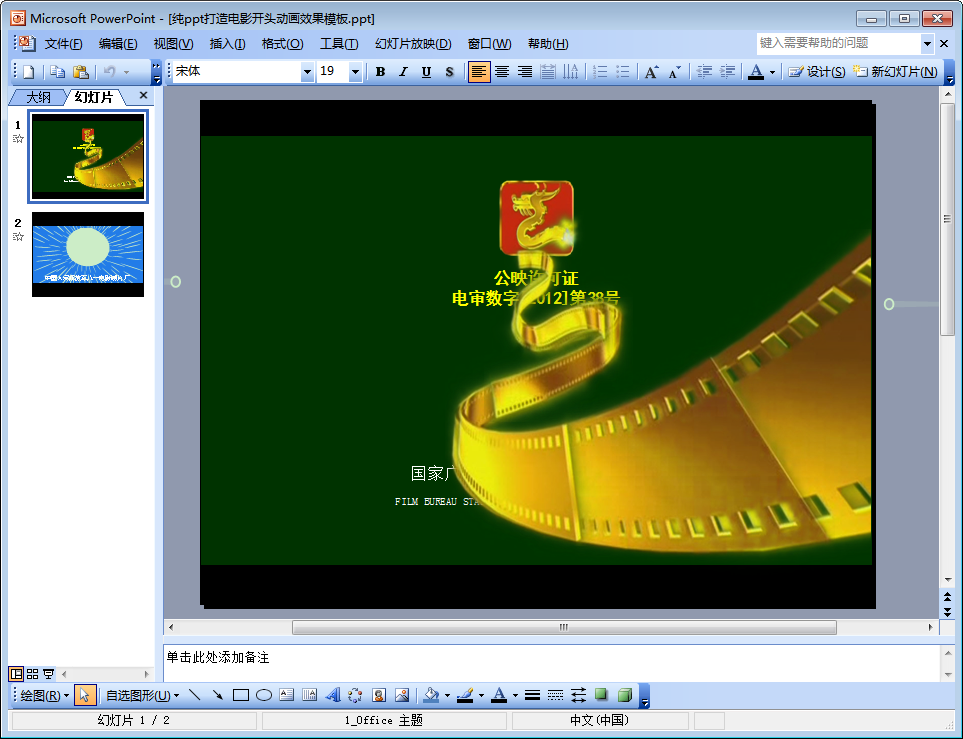
Task: Toggle text Shadow formatting
Action: 449,72
